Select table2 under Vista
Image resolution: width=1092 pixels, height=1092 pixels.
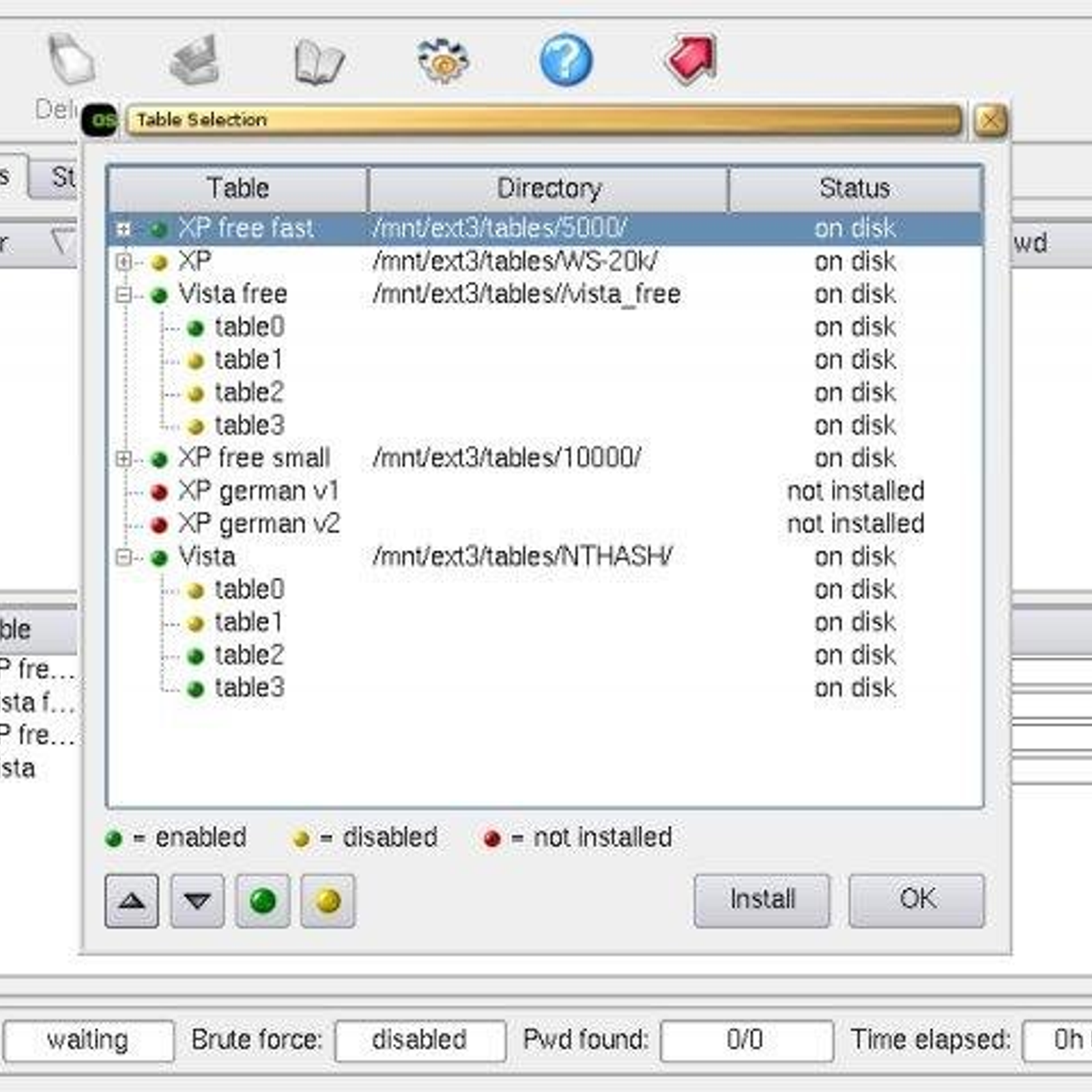(545, 655)
